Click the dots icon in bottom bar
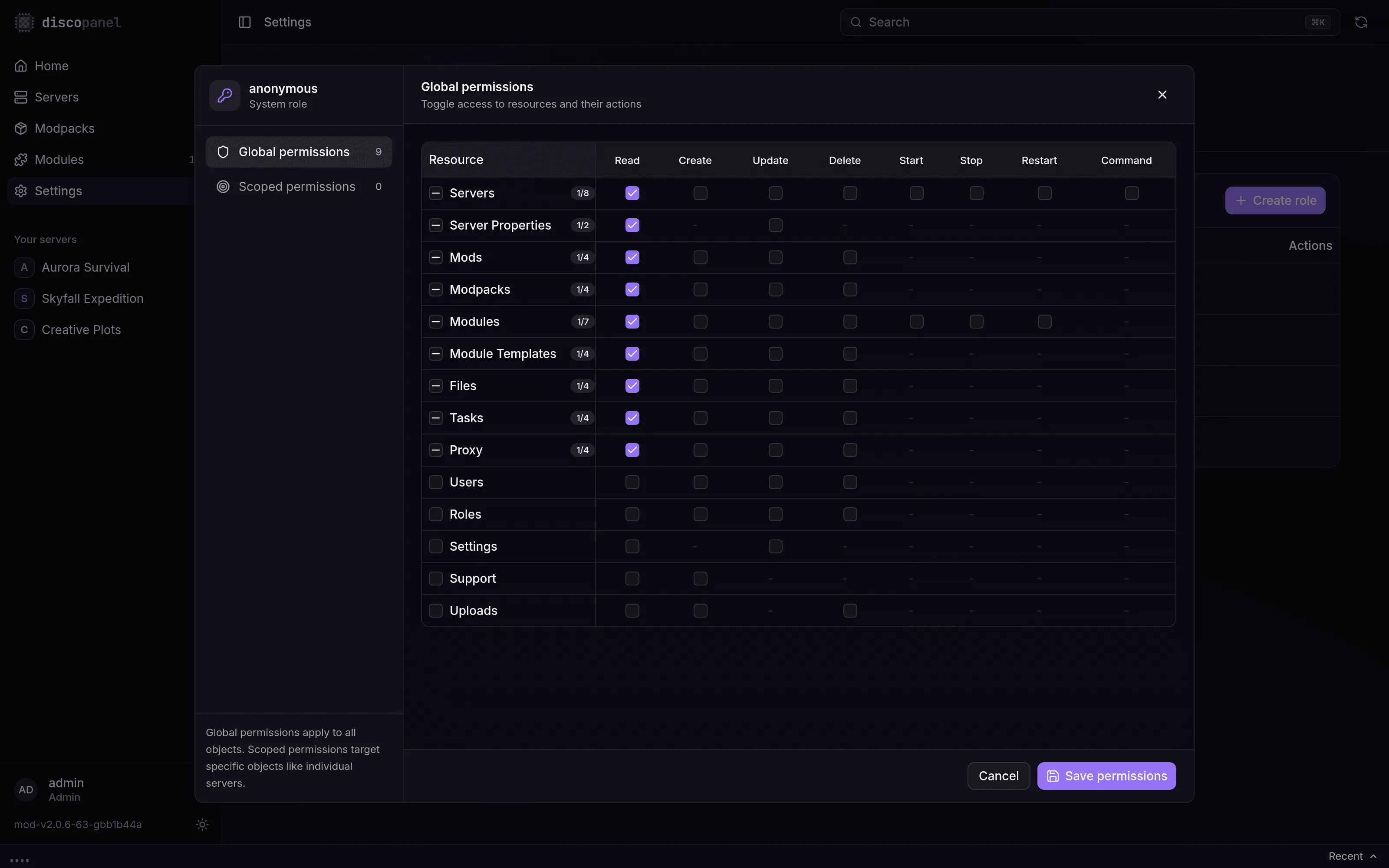1389x868 pixels. click(x=20, y=860)
